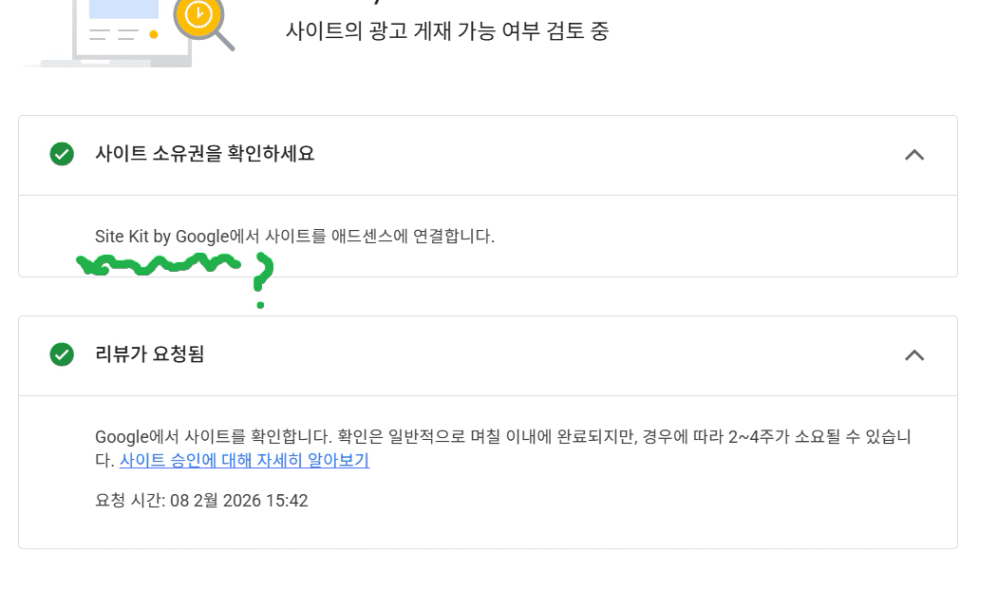Click the 요청 시간 timestamp line
The width and height of the screenshot is (998, 611).
[201, 501]
